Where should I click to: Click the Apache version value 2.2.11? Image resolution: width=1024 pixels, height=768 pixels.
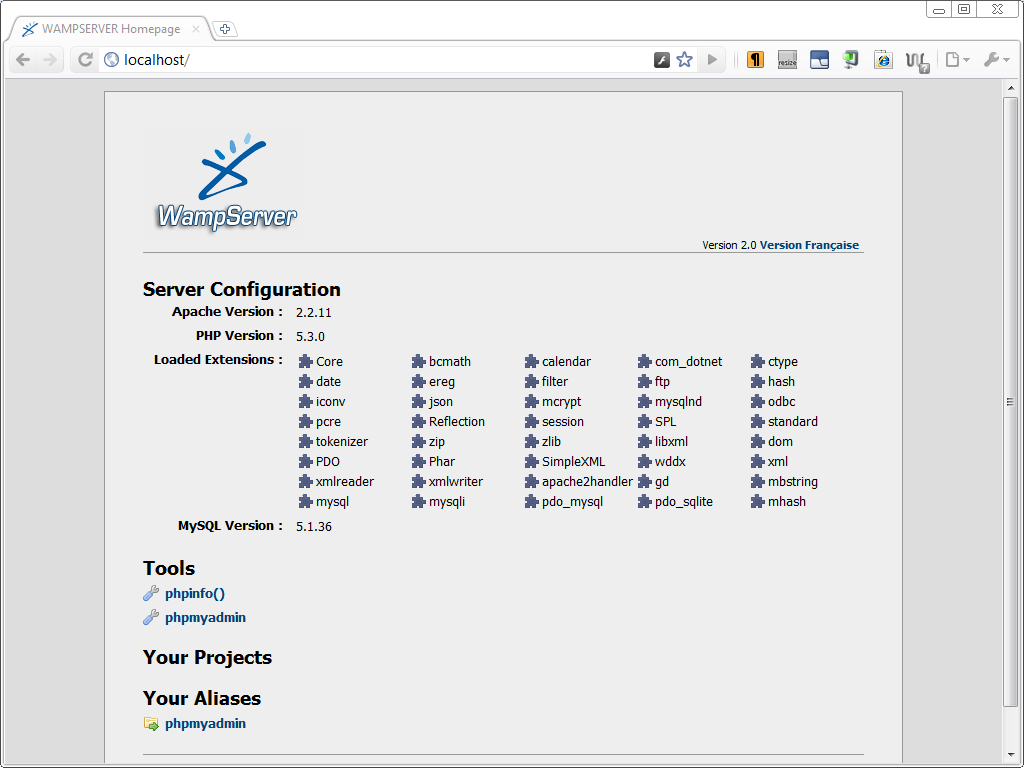pyautogui.click(x=313, y=313)
